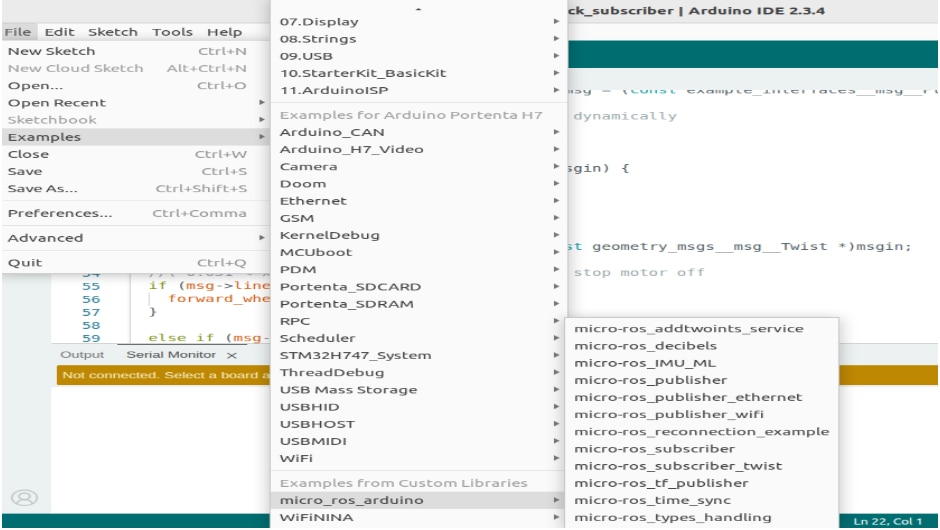Viewport: 940px width, 530px height.
Task: Expand 10.StarterKit_BasicKit examples
Action: [x=418, y=73]
